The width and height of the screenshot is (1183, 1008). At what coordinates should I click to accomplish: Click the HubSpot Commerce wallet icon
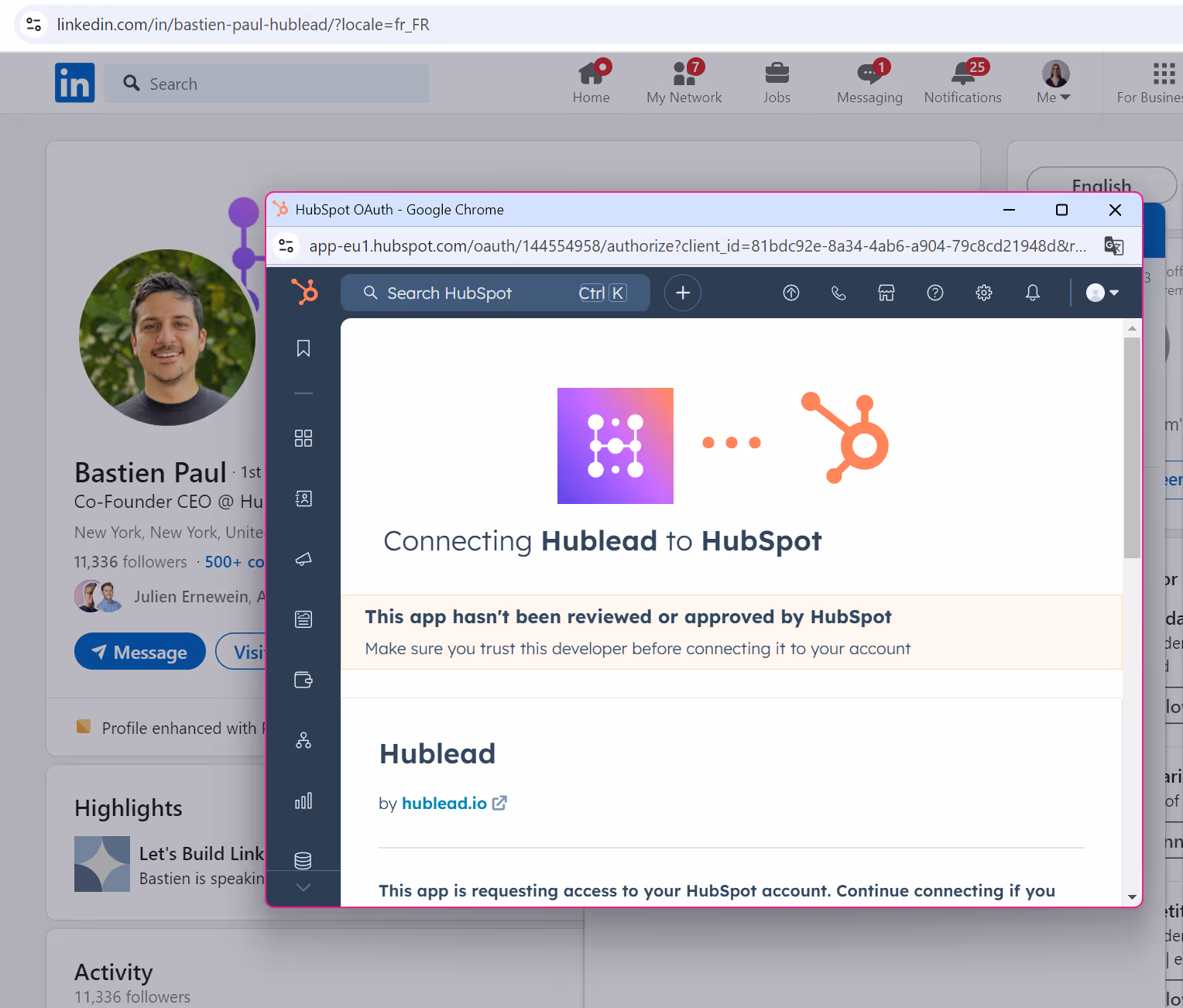(x=303, y=680)
